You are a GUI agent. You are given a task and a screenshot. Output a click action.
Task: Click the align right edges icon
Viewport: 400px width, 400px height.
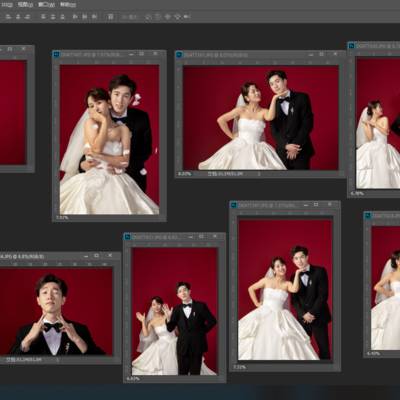[27, 17]
